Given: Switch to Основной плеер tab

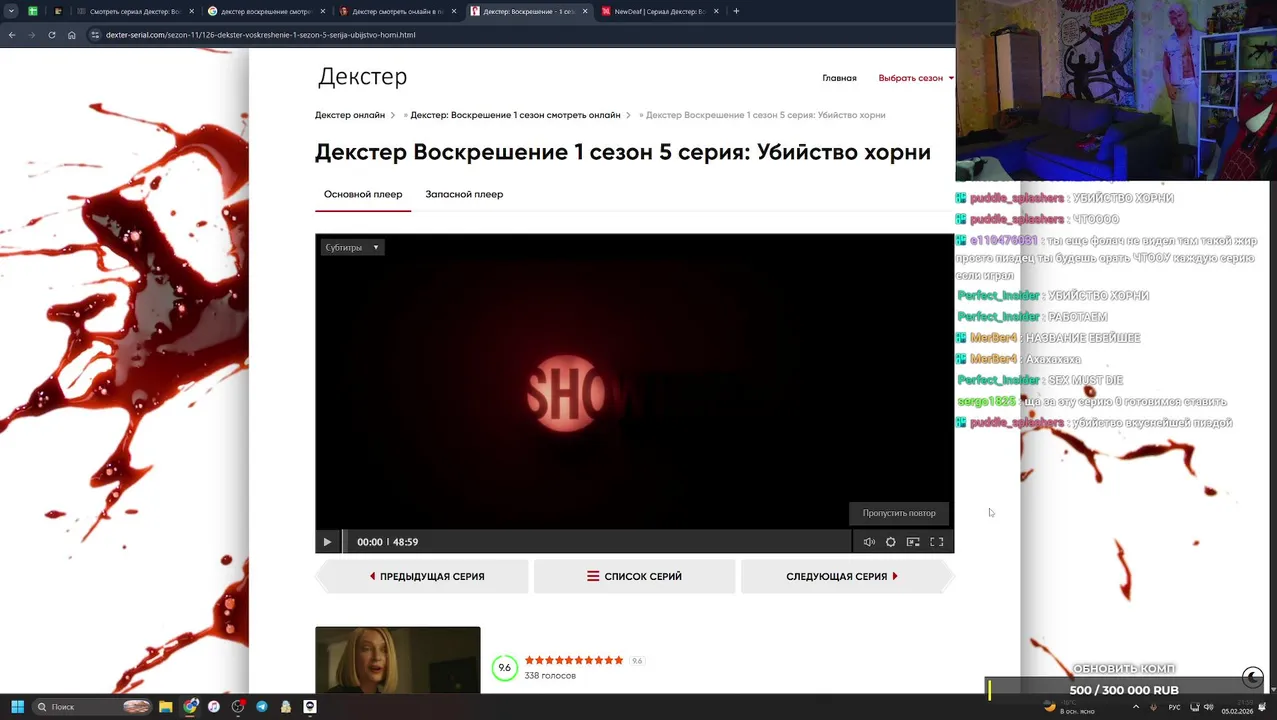Looking at the screenshot, I should click(x=363, y=194).
